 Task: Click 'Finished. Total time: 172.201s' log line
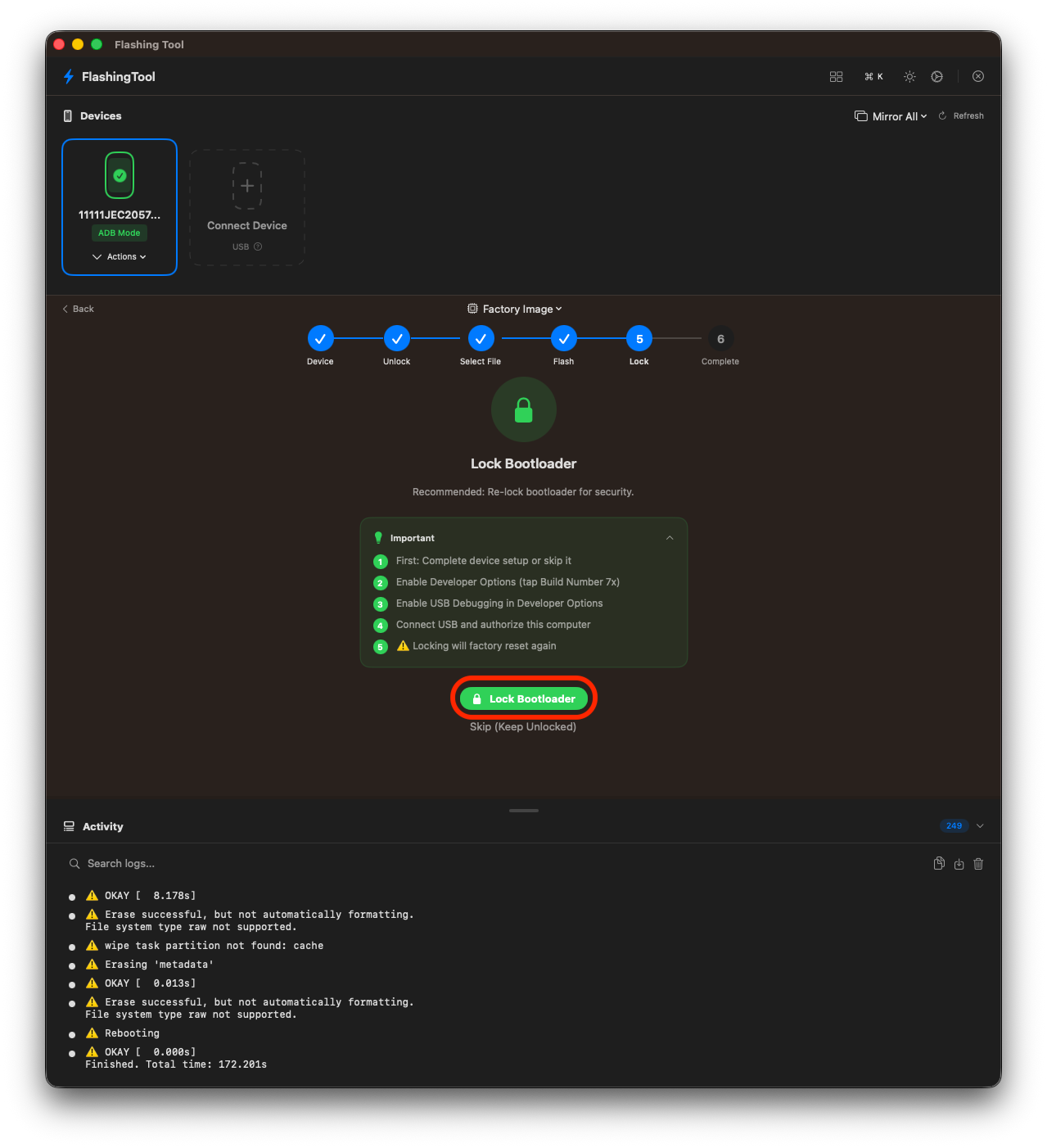coord(176,1064)
